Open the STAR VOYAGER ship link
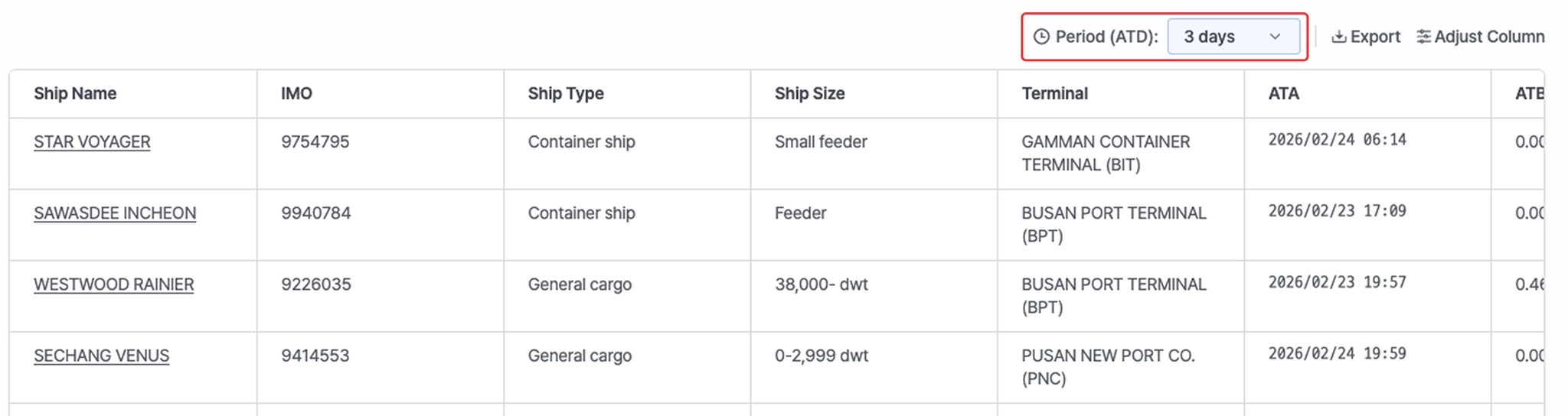 point(92,142)
